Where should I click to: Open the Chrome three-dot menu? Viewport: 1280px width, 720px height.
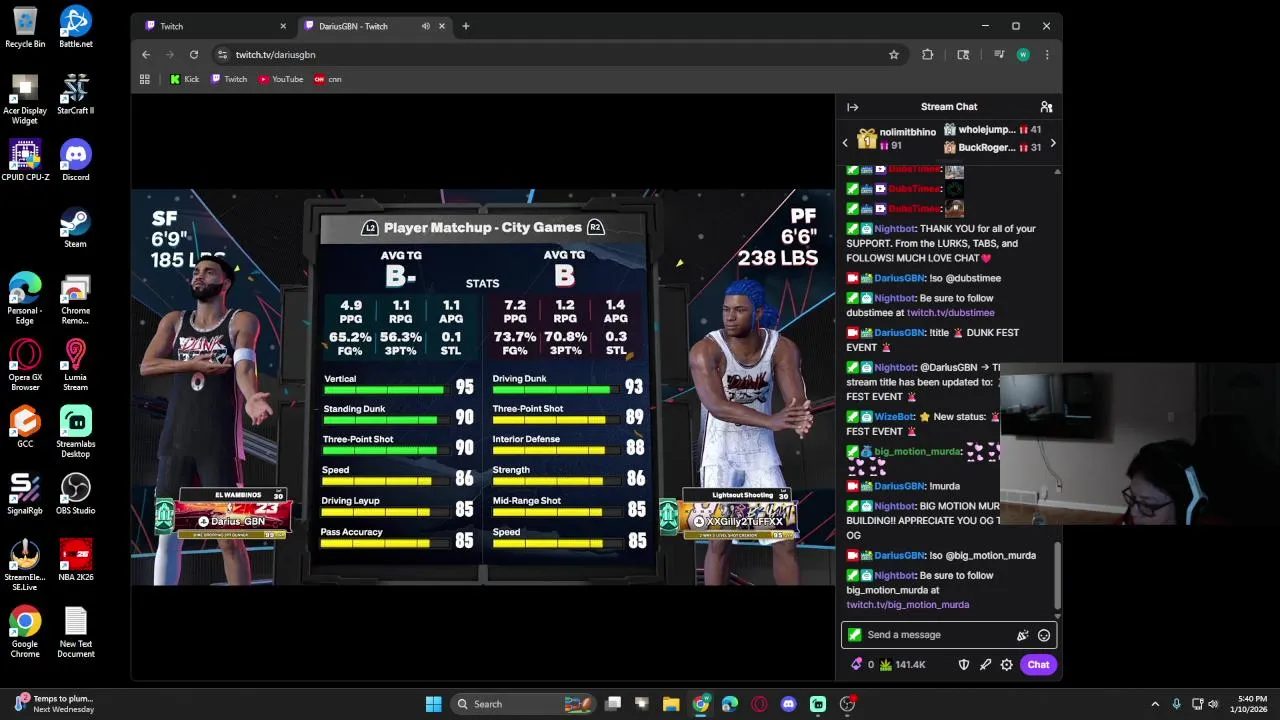[1047, 55]
